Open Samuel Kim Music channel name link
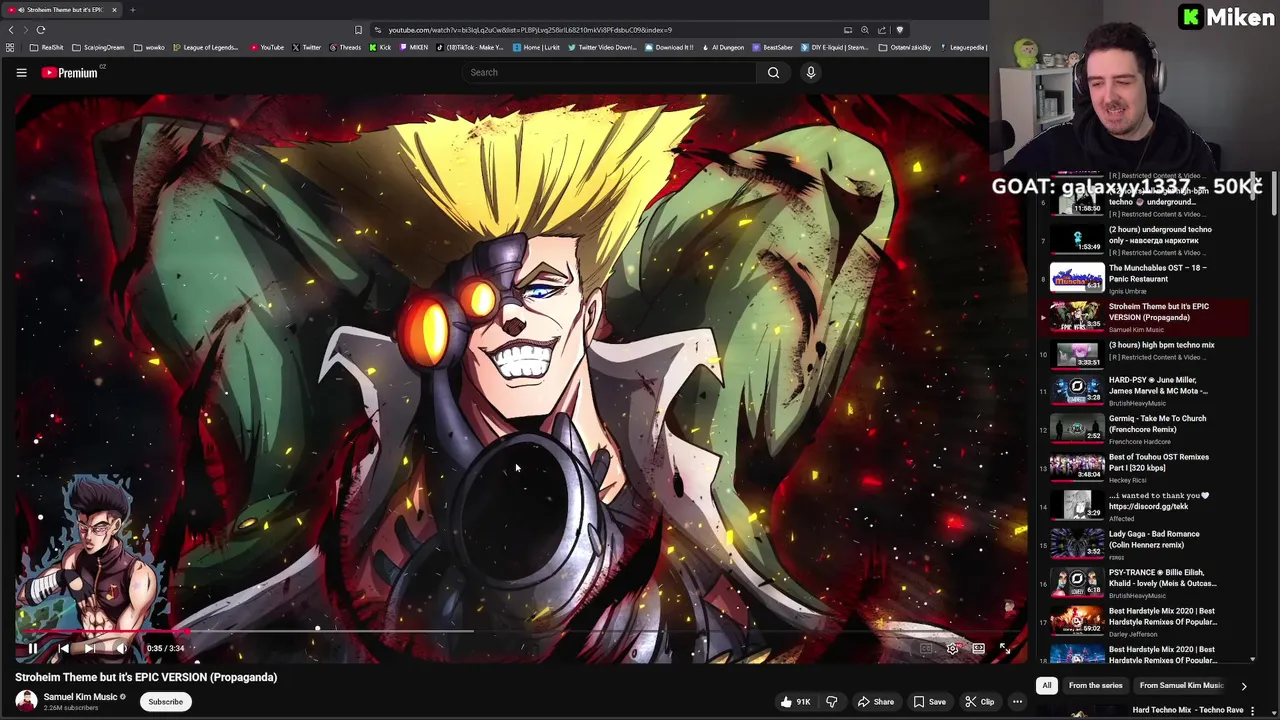Screen dimensions: 1280x720 [x=81, y=697]
